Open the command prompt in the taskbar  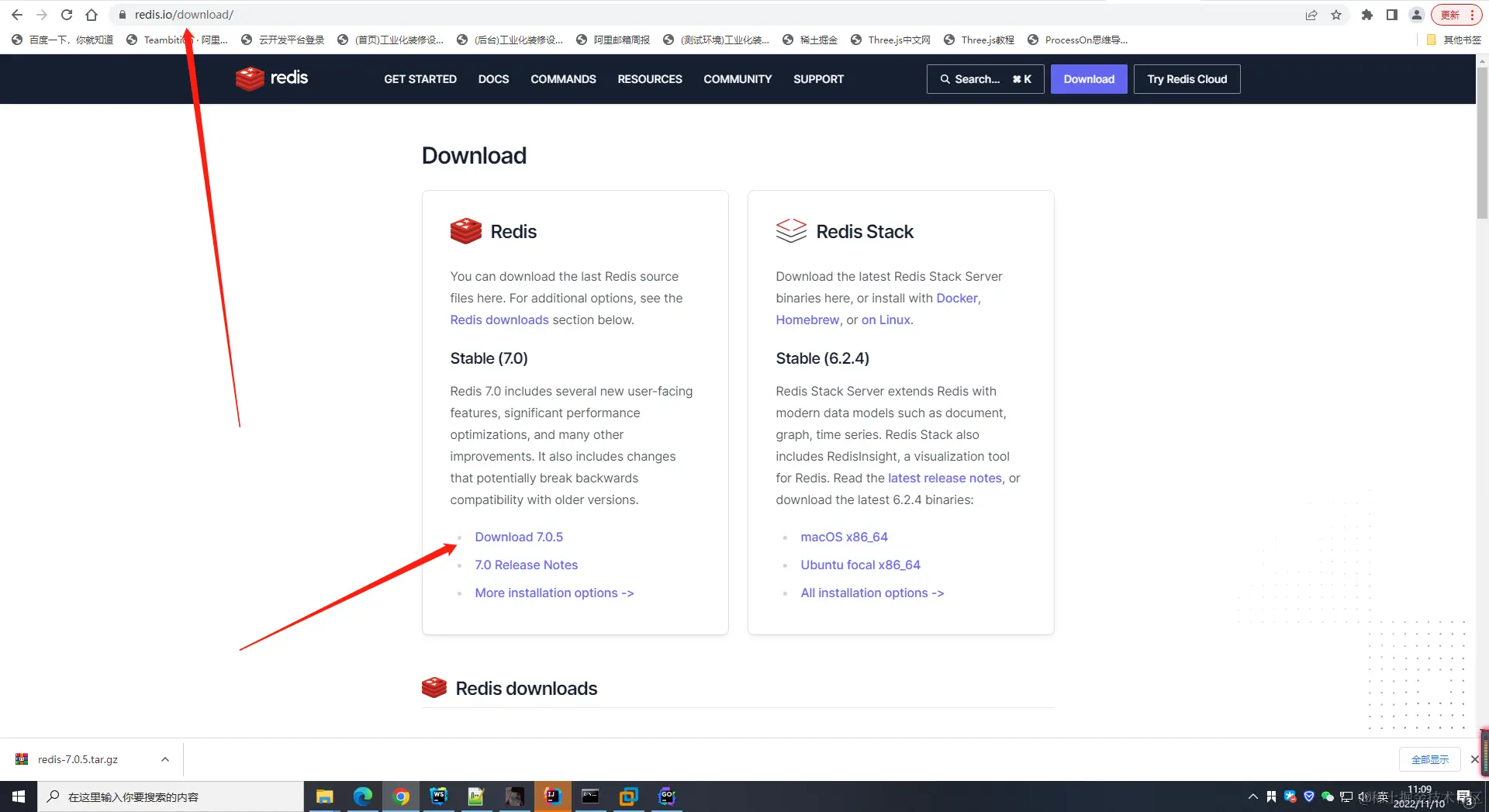point(590,796)
